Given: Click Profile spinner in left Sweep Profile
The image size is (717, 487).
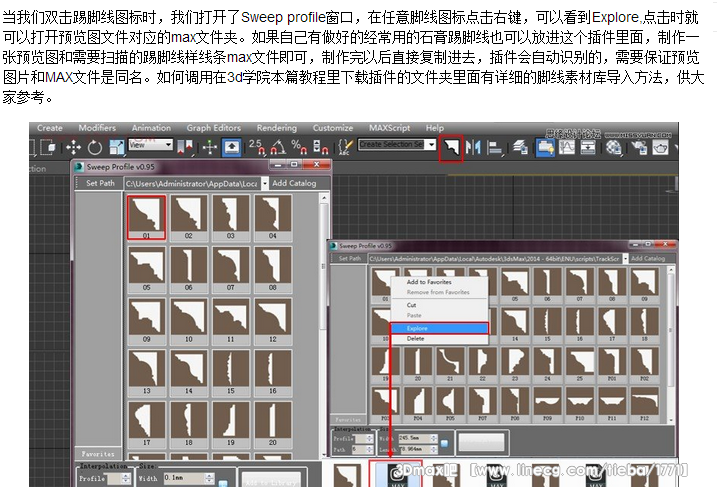Looking at the screenshot, I should 126,479.
